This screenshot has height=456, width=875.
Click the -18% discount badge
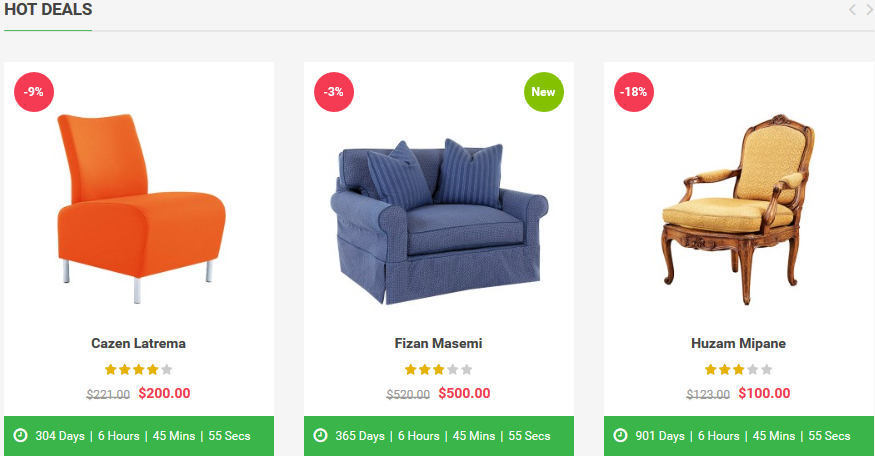click(x=634, y=92)
